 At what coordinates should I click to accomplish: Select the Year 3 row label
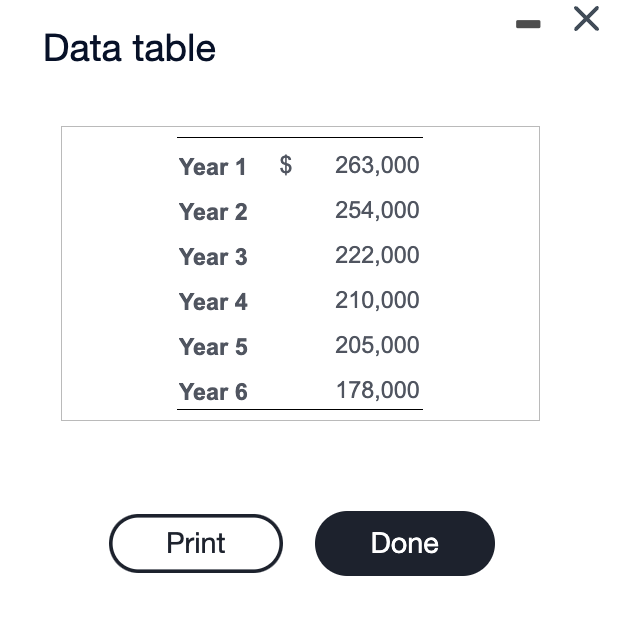point(212,257)
